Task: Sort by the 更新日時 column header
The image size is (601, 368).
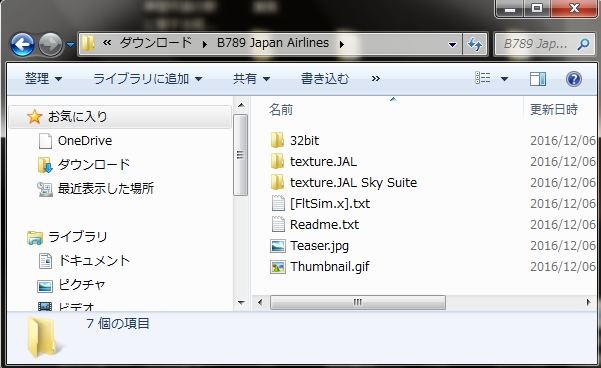Action: 553,110
